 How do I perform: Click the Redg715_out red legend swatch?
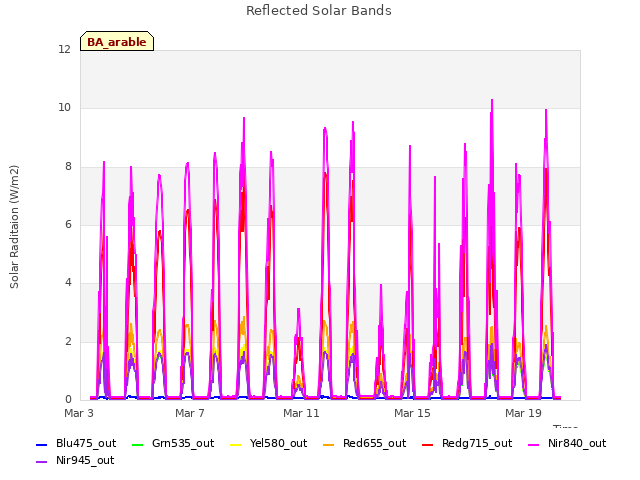[427, 444]
